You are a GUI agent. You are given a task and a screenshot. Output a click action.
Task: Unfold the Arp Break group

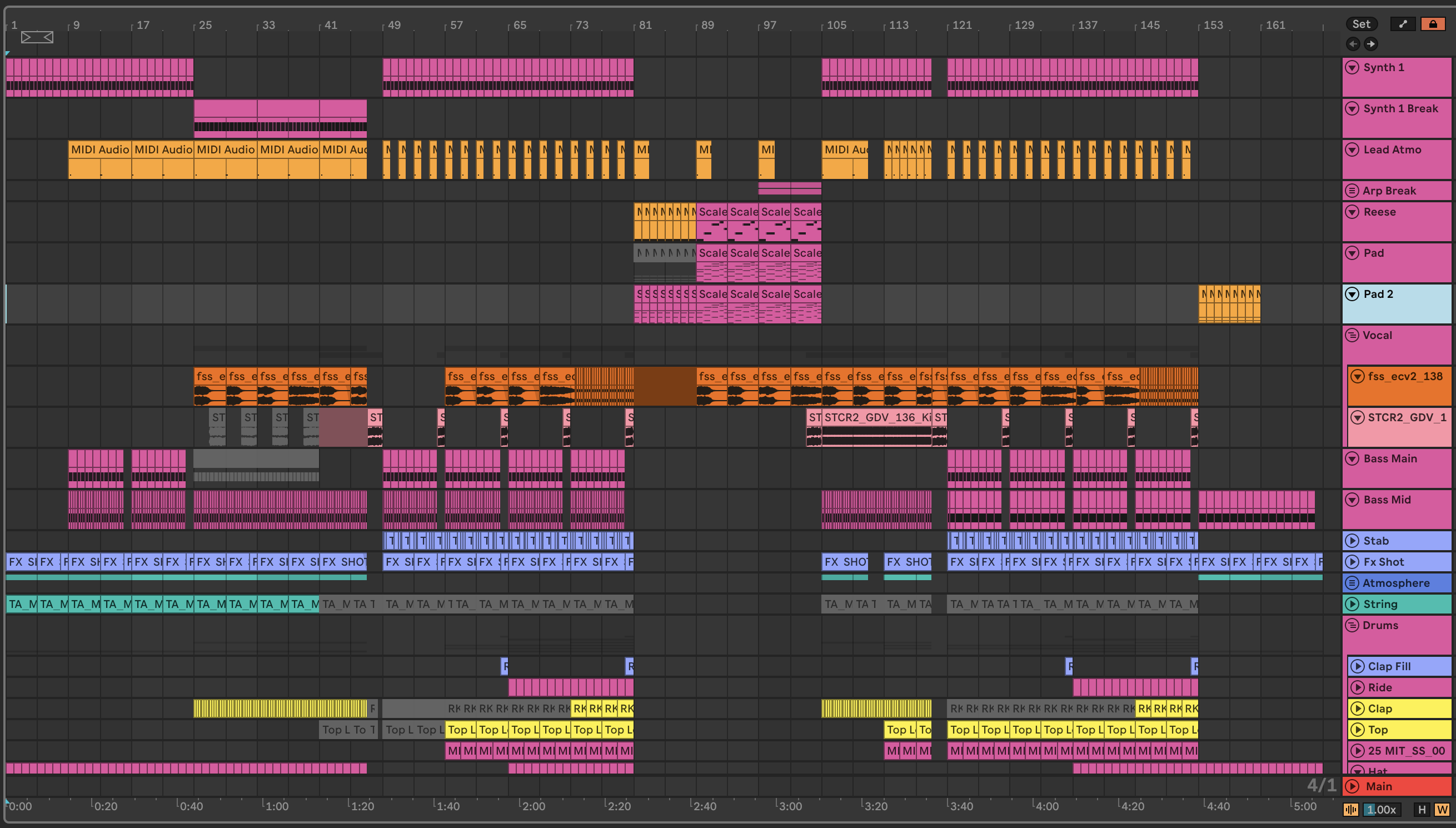[1352, 191]
